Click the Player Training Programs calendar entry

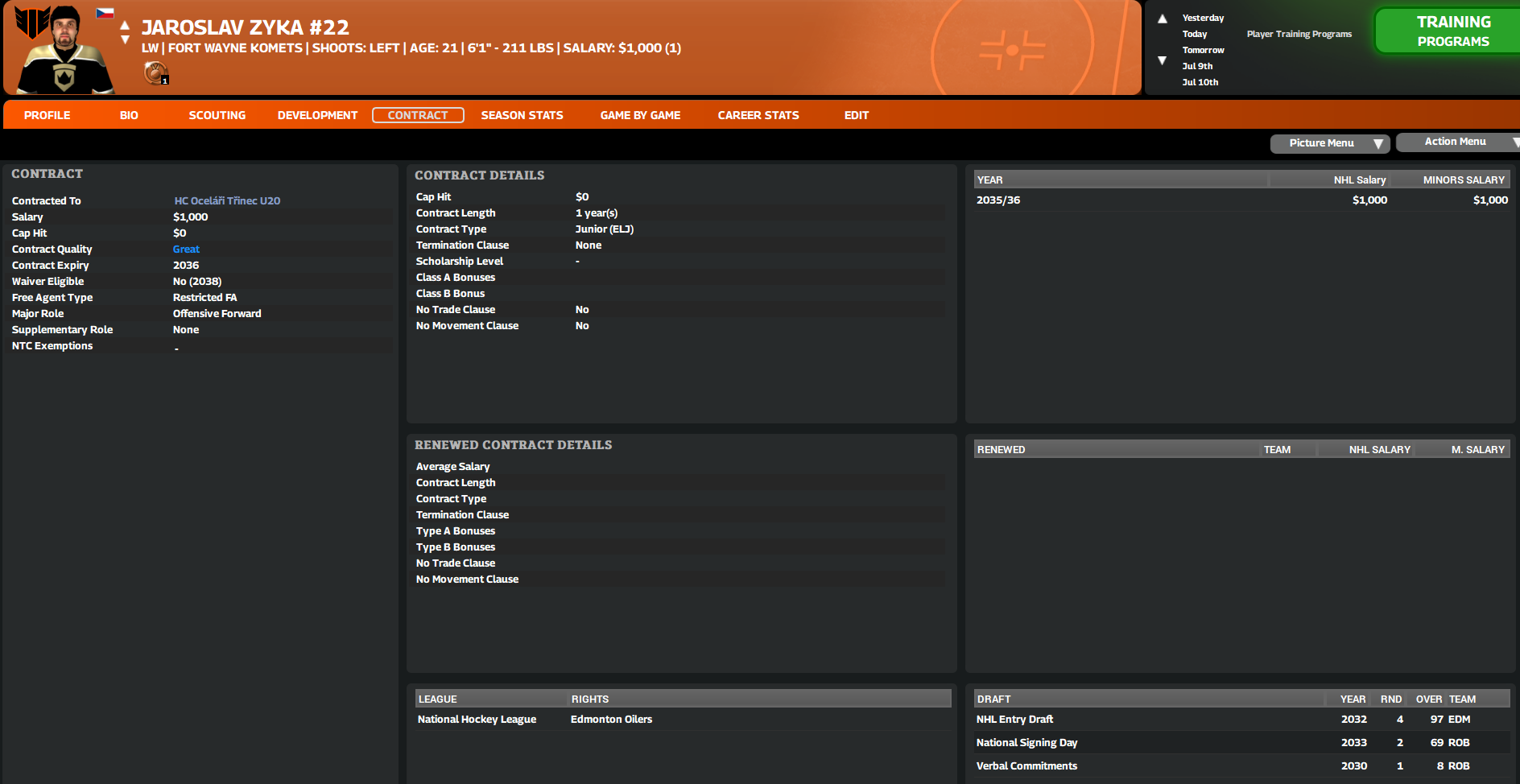(x=1299, y=34)
